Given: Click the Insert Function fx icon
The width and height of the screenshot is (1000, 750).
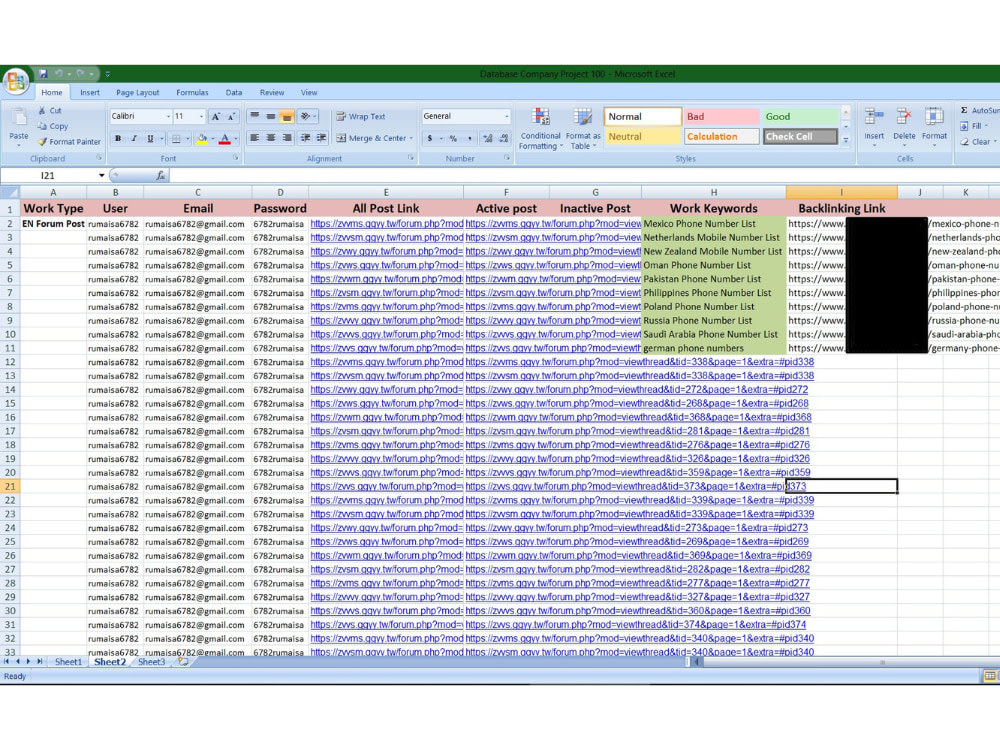Looking at the screenshot, I should pyautogui.click(x=161, y=175).
